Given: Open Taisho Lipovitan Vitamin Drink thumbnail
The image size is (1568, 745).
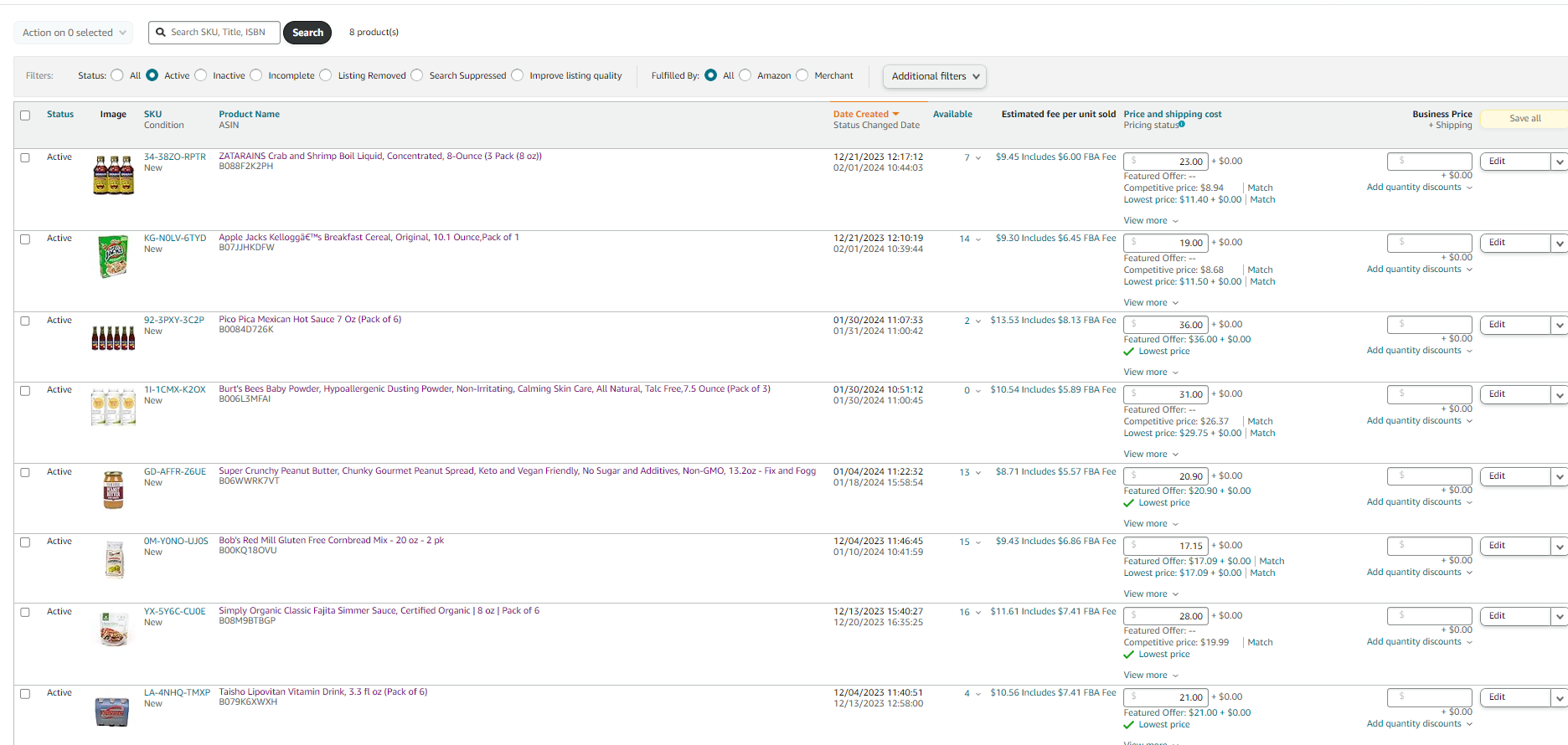Looking at the screenshot, I should tap(112, 712).
